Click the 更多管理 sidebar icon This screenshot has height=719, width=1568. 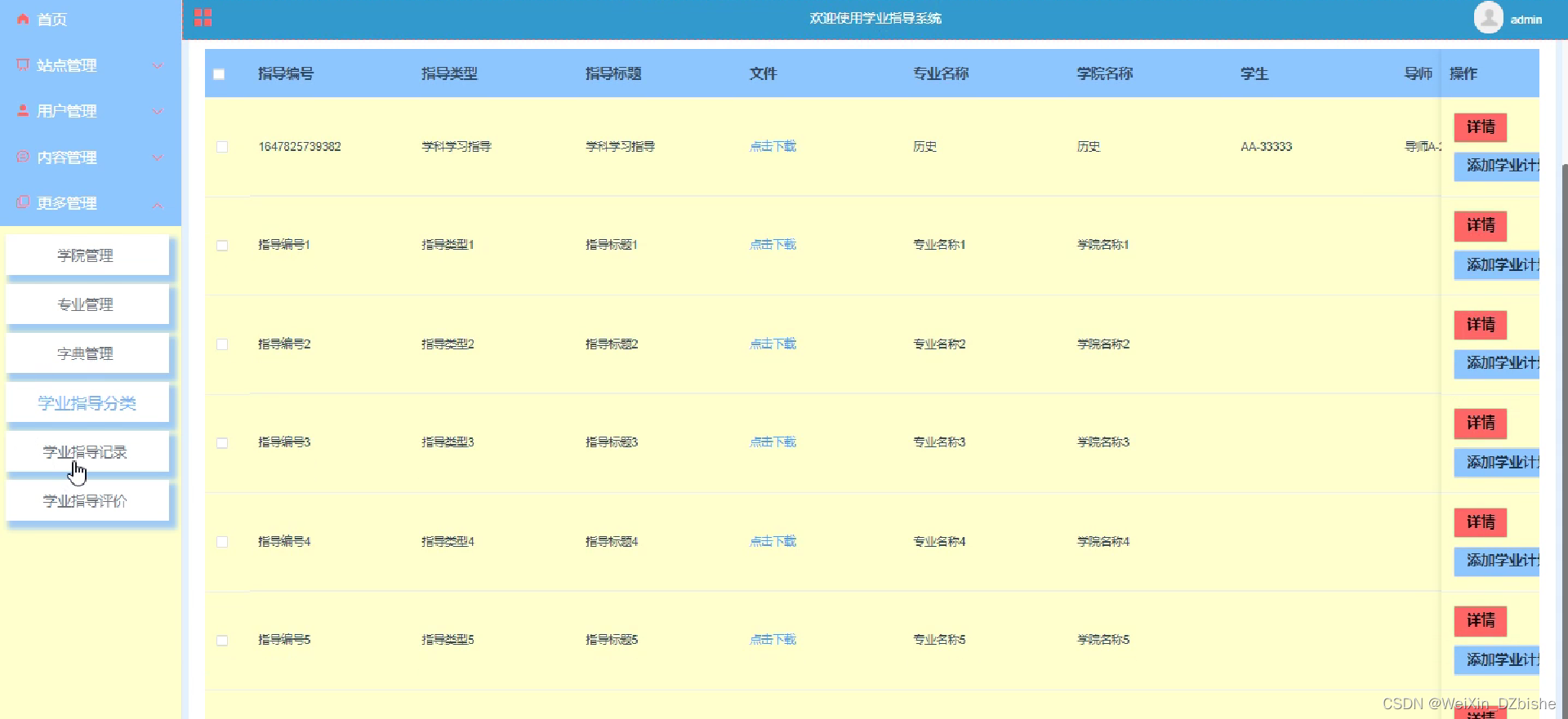click(x=23, y=202)
